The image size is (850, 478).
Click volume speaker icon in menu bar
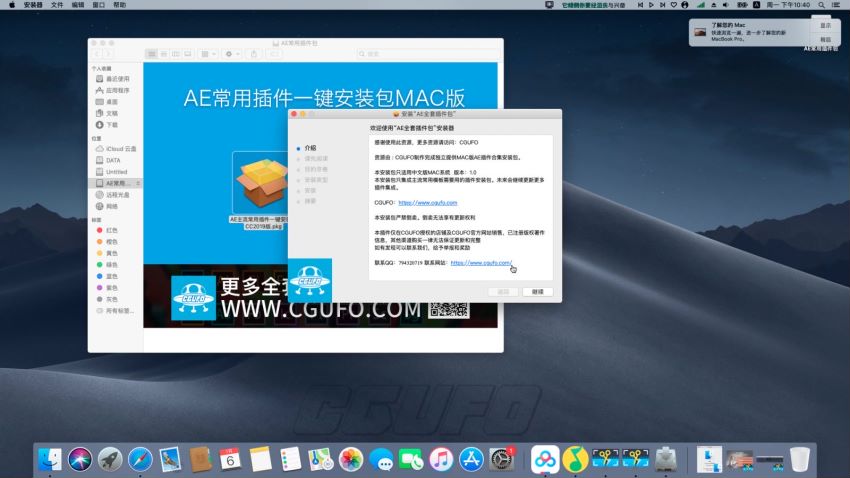tap(726, 5)
